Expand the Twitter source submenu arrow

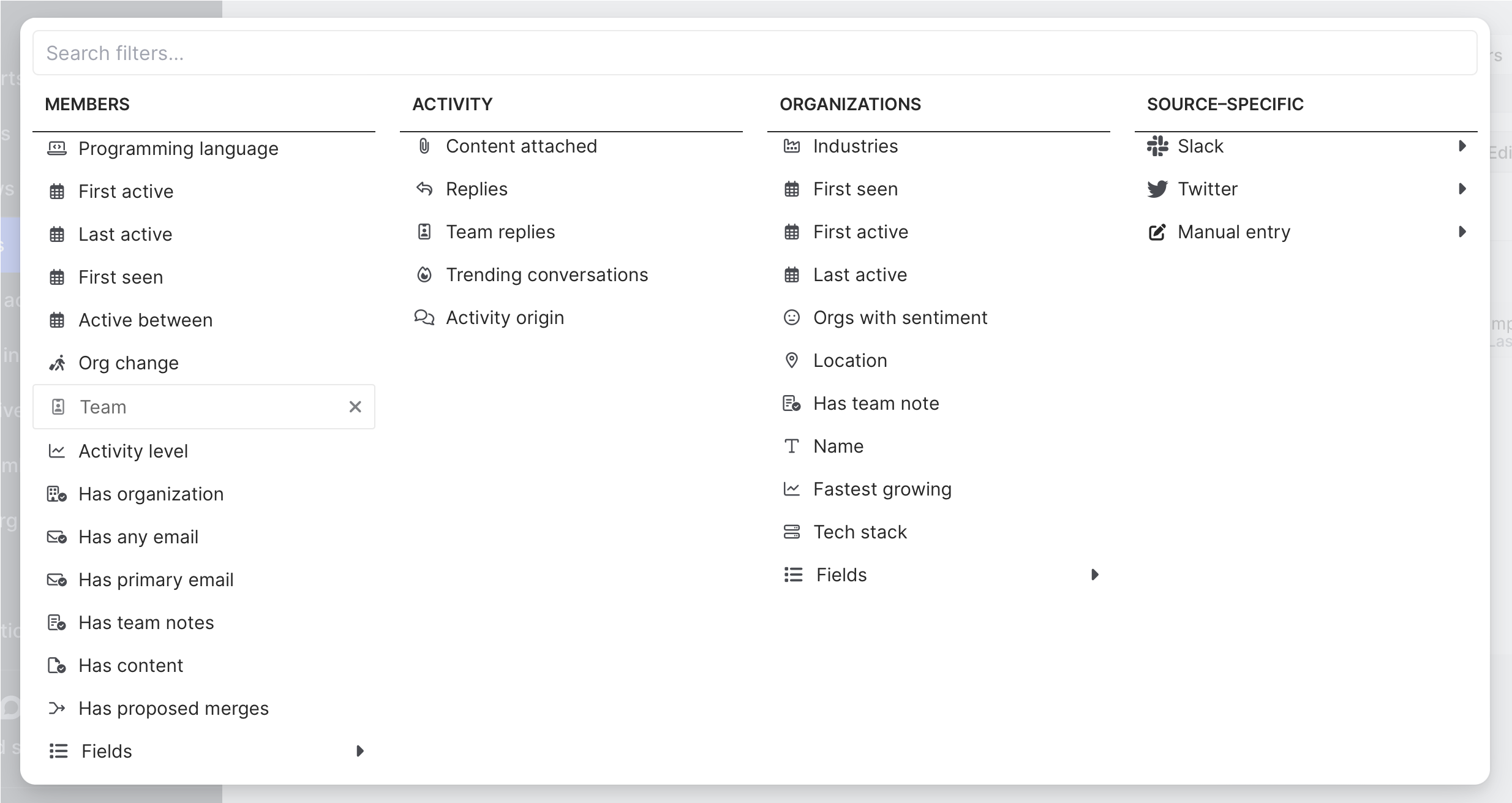1462,189
